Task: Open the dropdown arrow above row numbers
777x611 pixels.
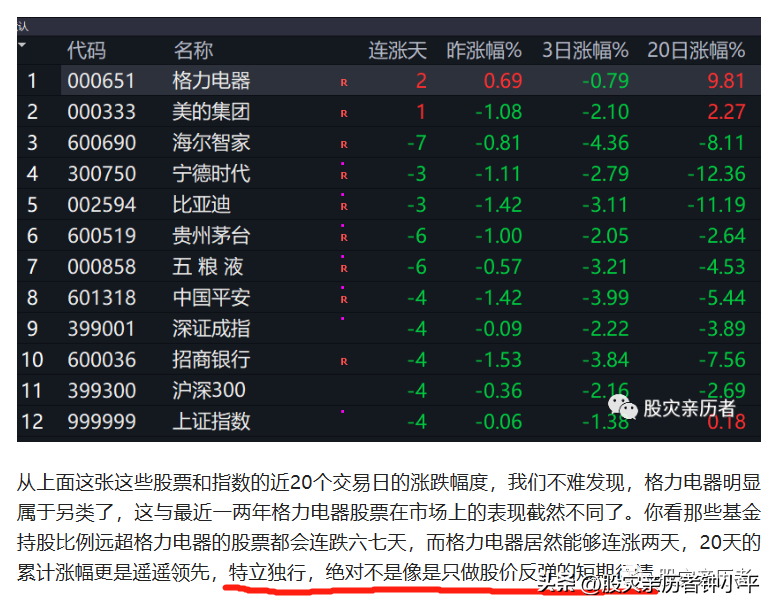Action: coord(22,45)
